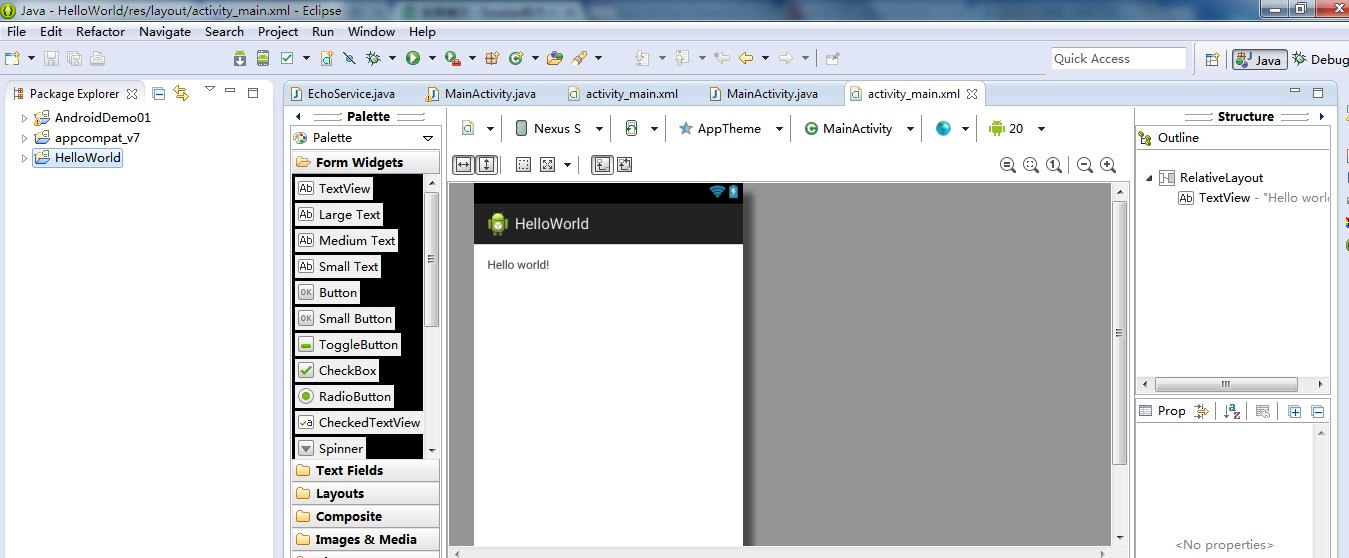Open the AppTheme theme dropdown
Image resolution: width=1349 pixels, height=558 pixels.
click(x=726, y=128)
